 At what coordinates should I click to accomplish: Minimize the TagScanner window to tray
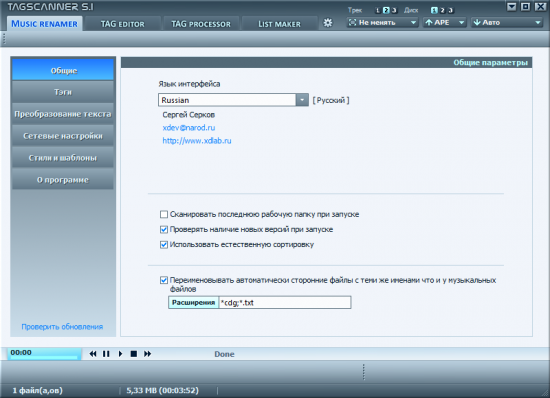pyautogui.click(x=512, y=7)
